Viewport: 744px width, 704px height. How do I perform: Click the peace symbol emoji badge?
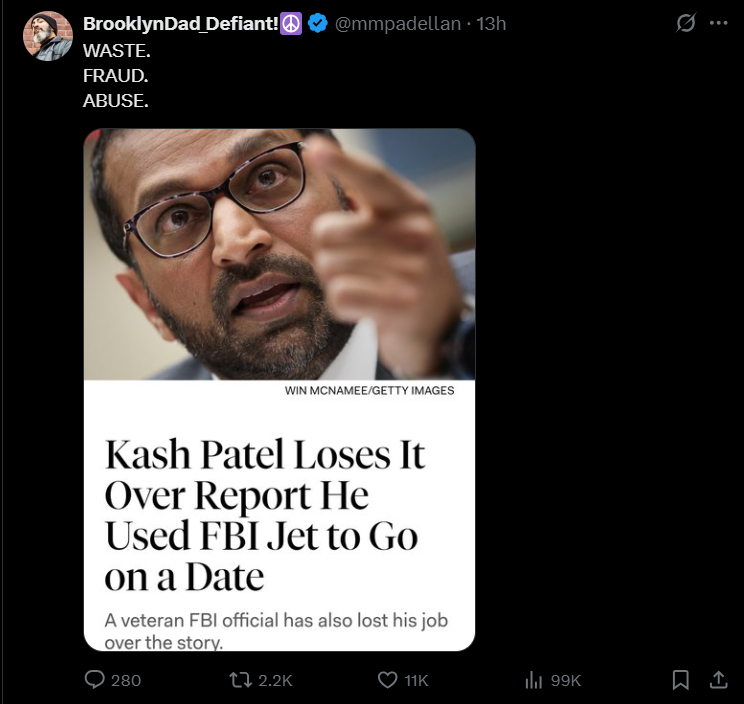(293, 23)
